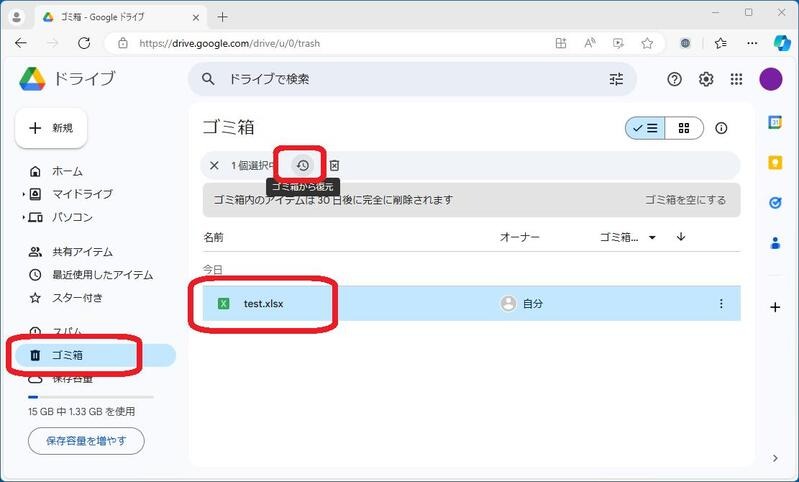Open Edge settings and more menu

[752, 43]
